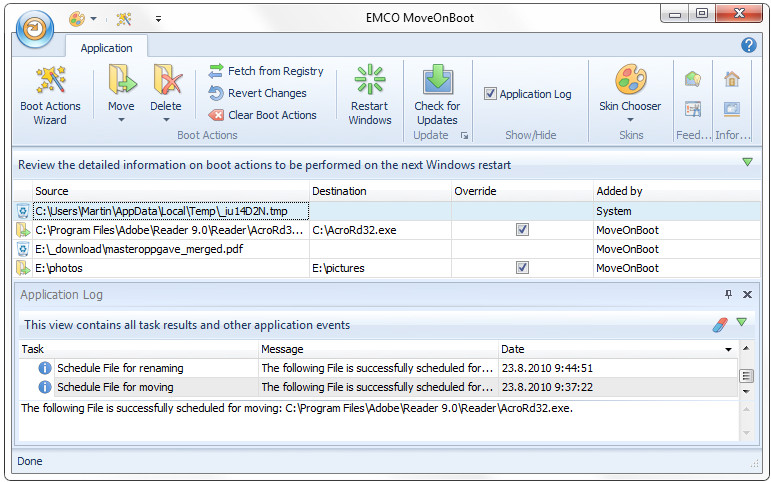Click the move icon of the AcroRd32 row

click(23, 230)
